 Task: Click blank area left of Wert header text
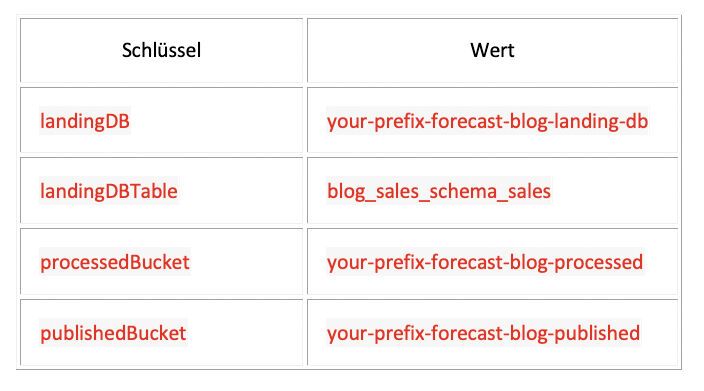[x=389, y=50]
